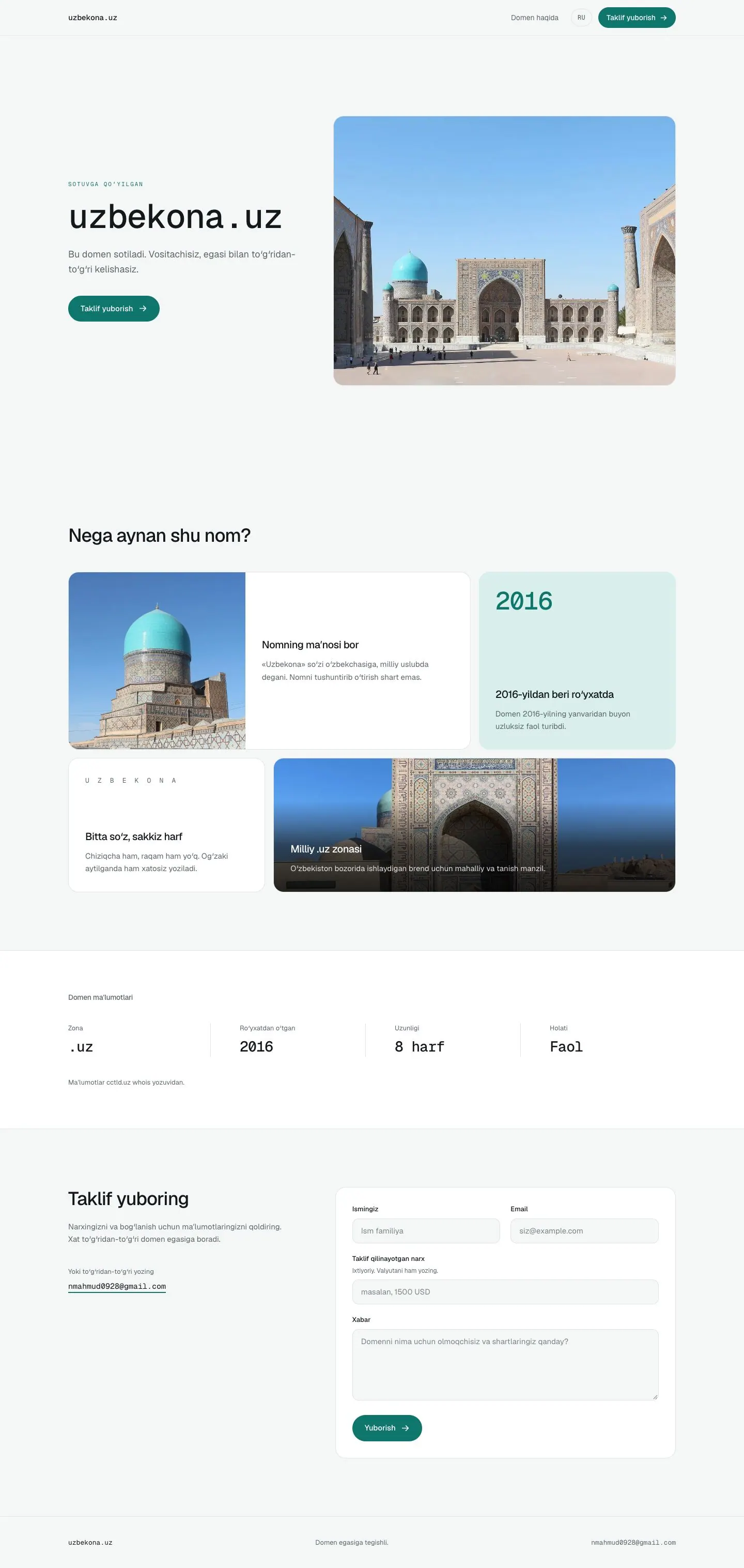This screenshot has width=744, height=1568.
Task: Click the 8 harf length value
Action: click(420, 1047)
